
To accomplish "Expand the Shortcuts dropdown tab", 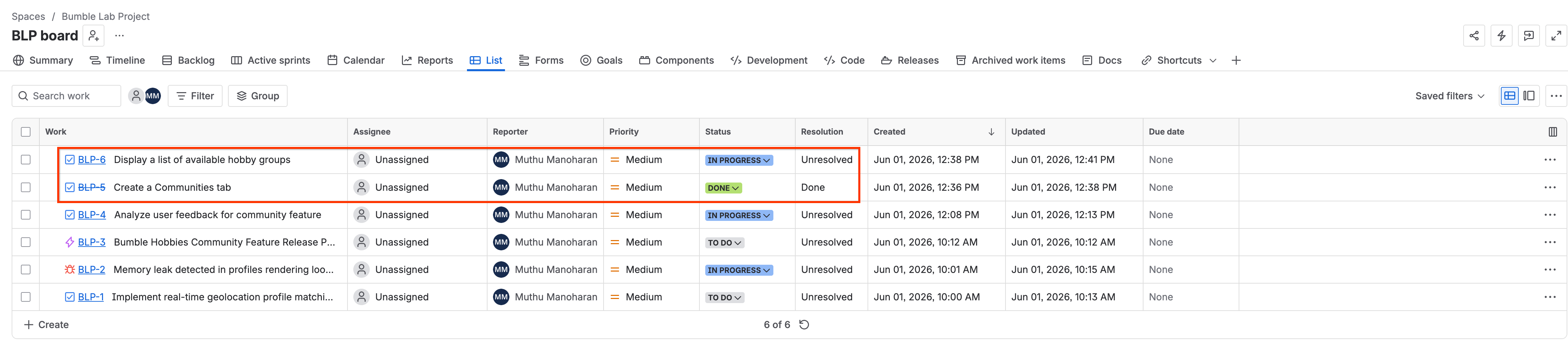I will [x=1178, y=60].
